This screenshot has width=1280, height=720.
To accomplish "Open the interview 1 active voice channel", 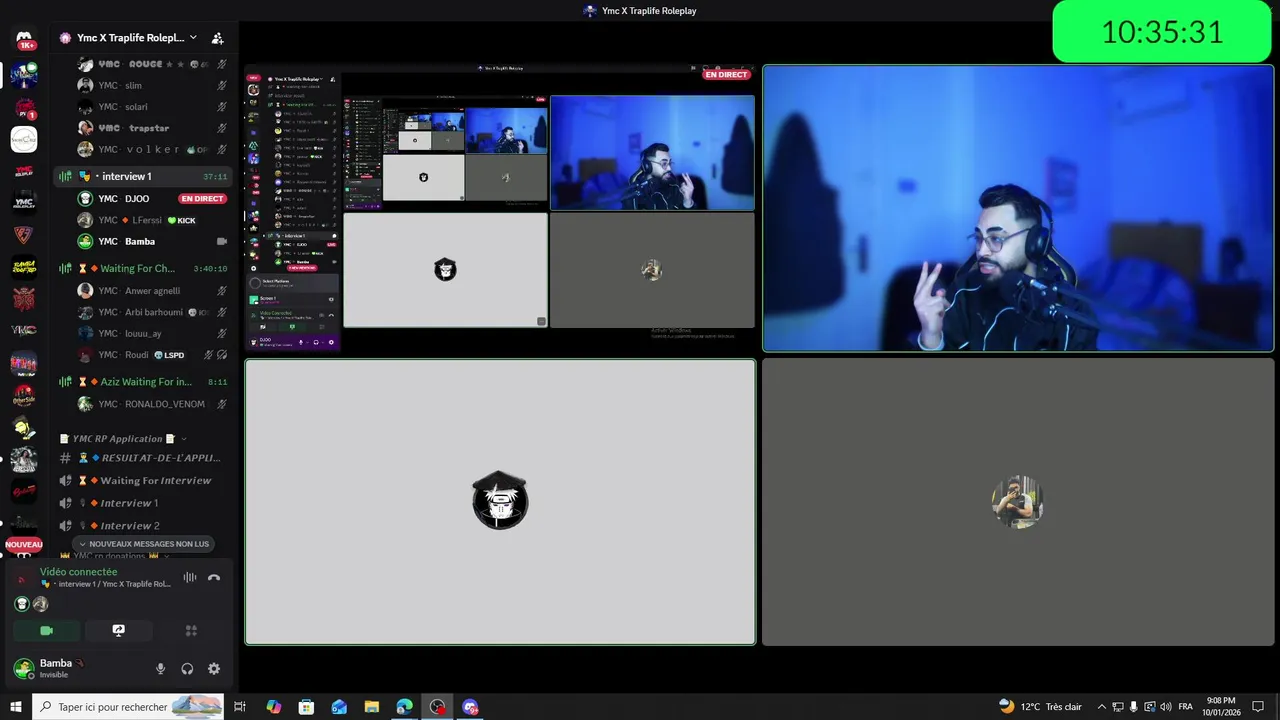I will 143,176.
